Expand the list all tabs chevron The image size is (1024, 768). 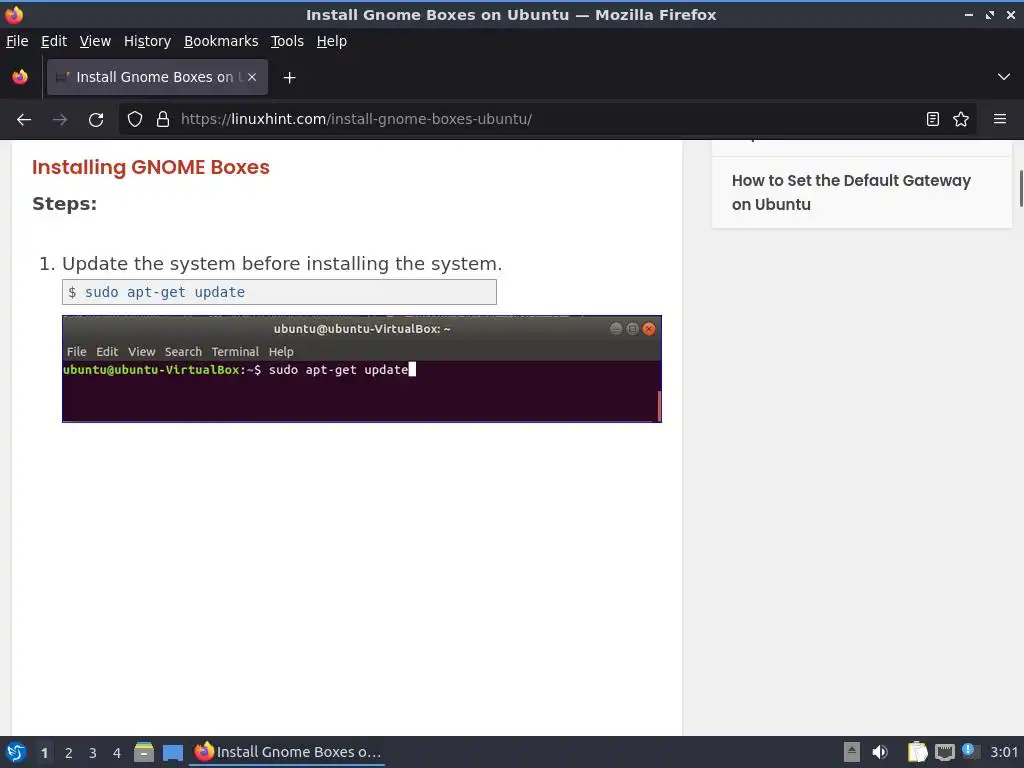tap(1004, 77)
